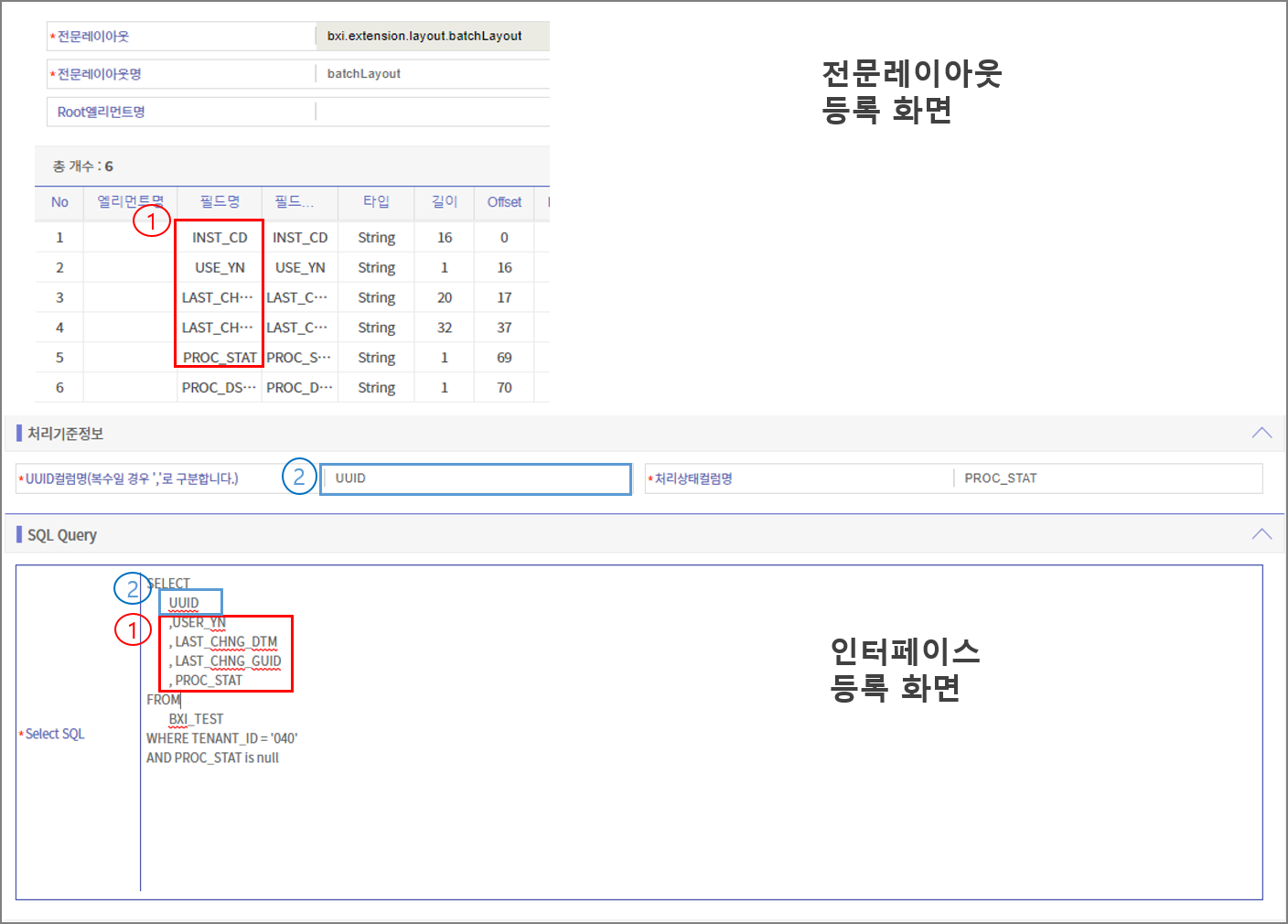1288x924 pixels.
Task: Click the length value 20 in row 3
Action: point(445,297)
